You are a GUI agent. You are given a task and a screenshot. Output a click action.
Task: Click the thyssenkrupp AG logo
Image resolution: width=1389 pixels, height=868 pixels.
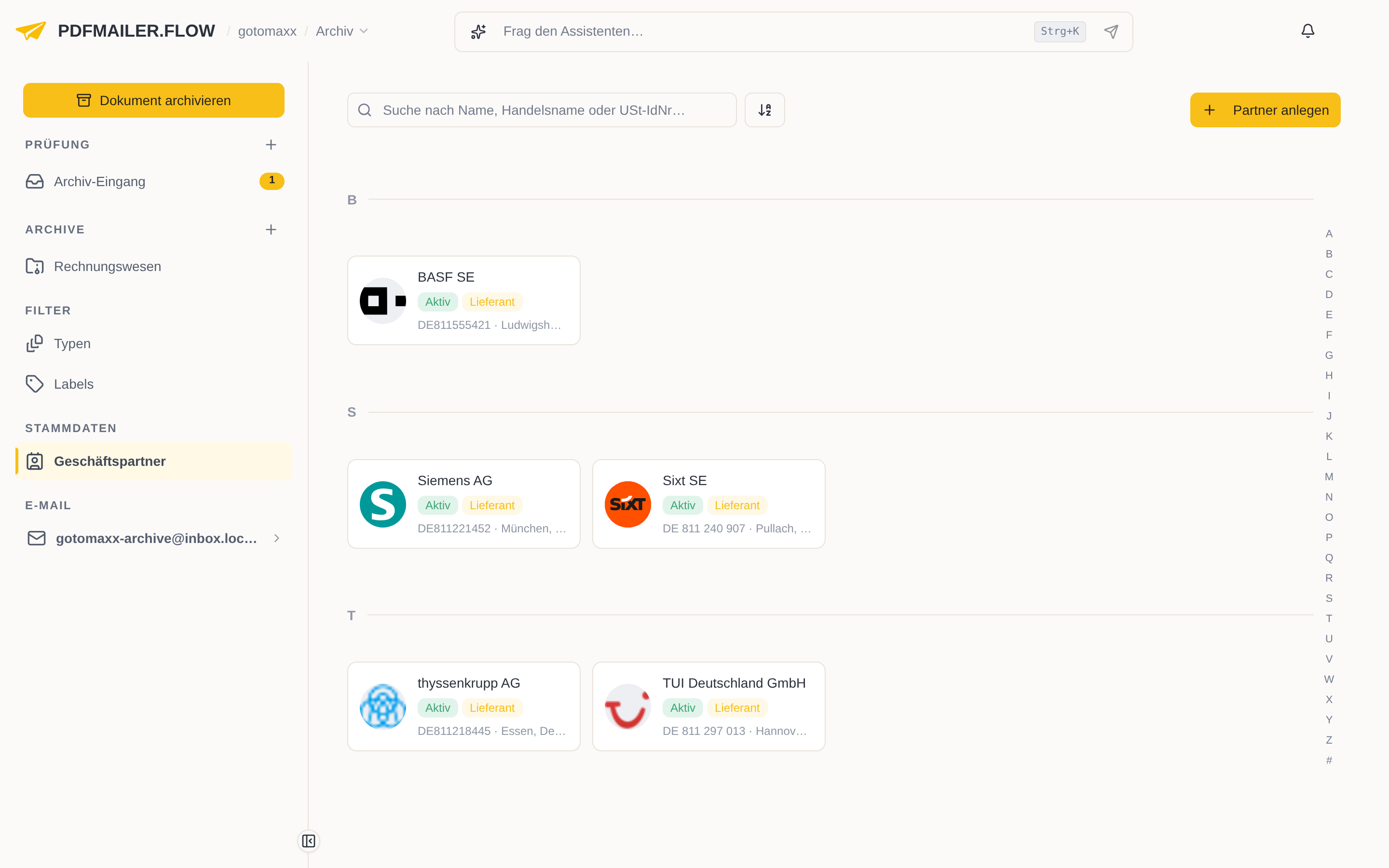[x=383, y=706]
